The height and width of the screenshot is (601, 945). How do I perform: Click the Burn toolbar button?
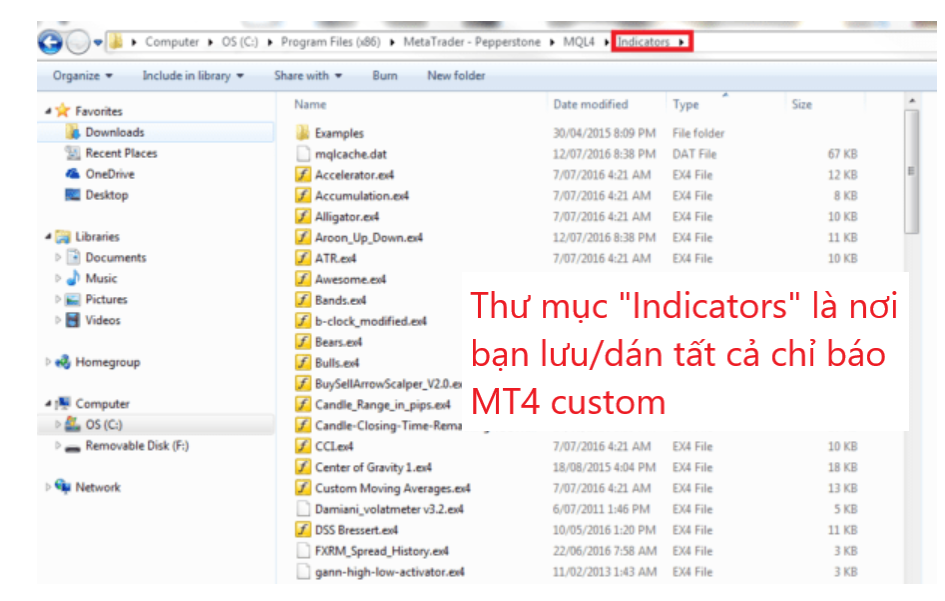tap(385, 75)
